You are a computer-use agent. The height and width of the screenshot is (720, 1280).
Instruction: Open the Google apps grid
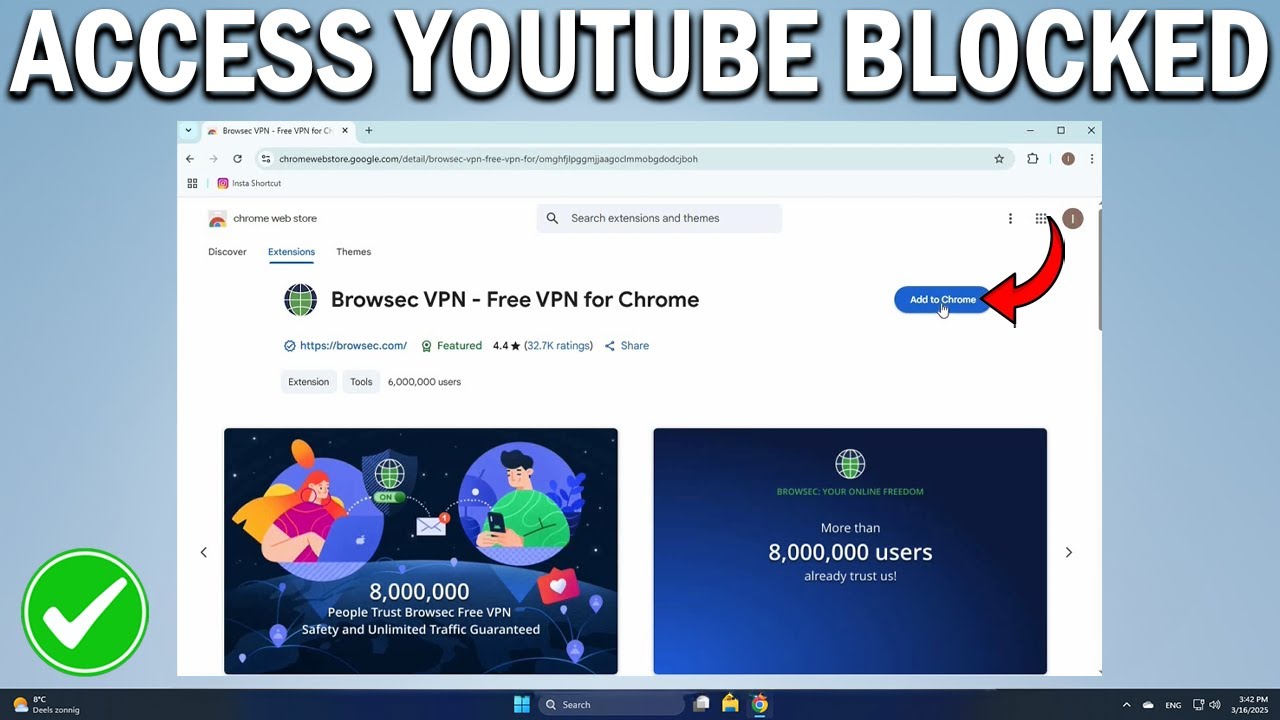point(1041,218)
